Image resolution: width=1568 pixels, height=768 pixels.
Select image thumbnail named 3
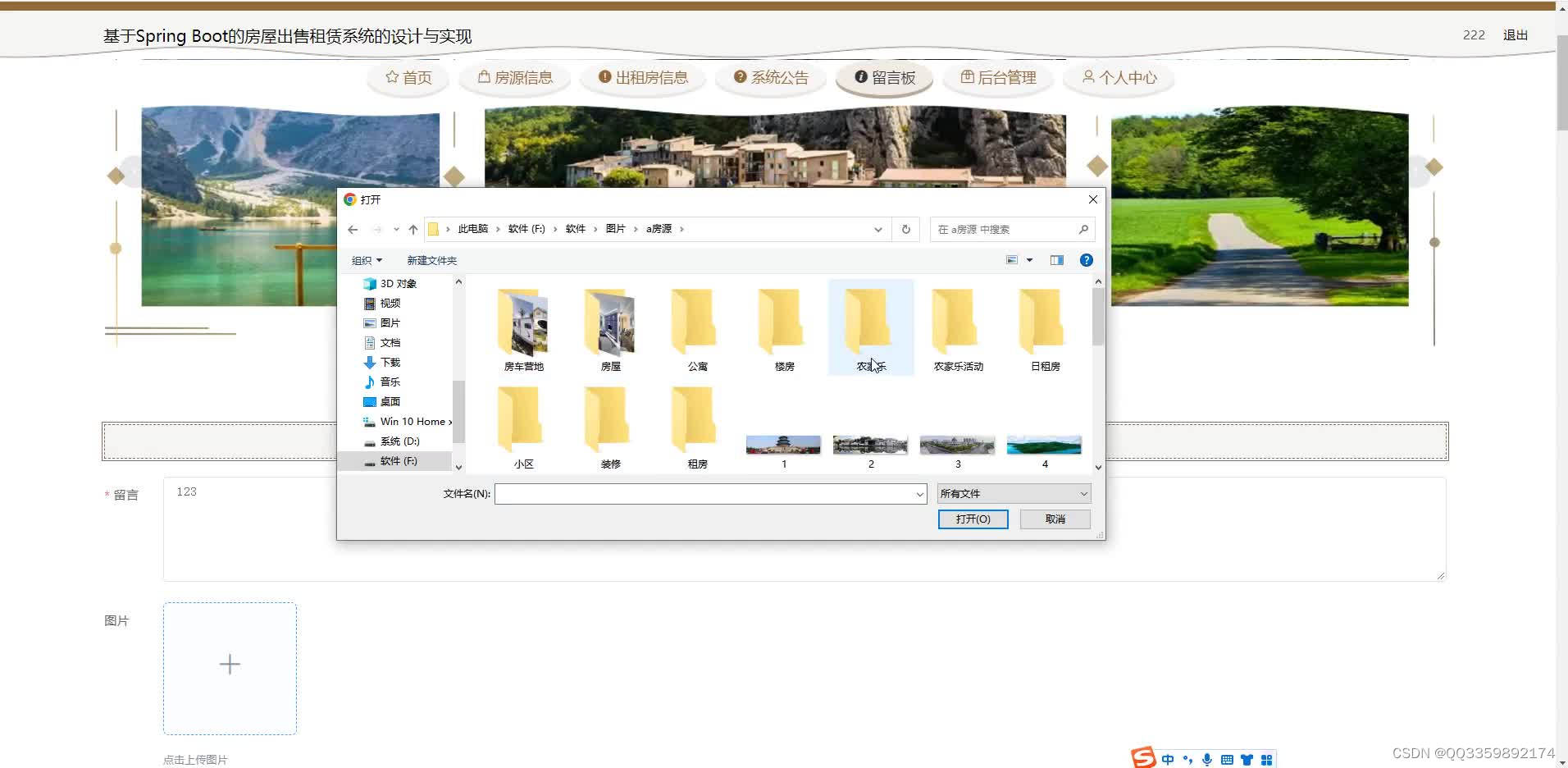957,451
